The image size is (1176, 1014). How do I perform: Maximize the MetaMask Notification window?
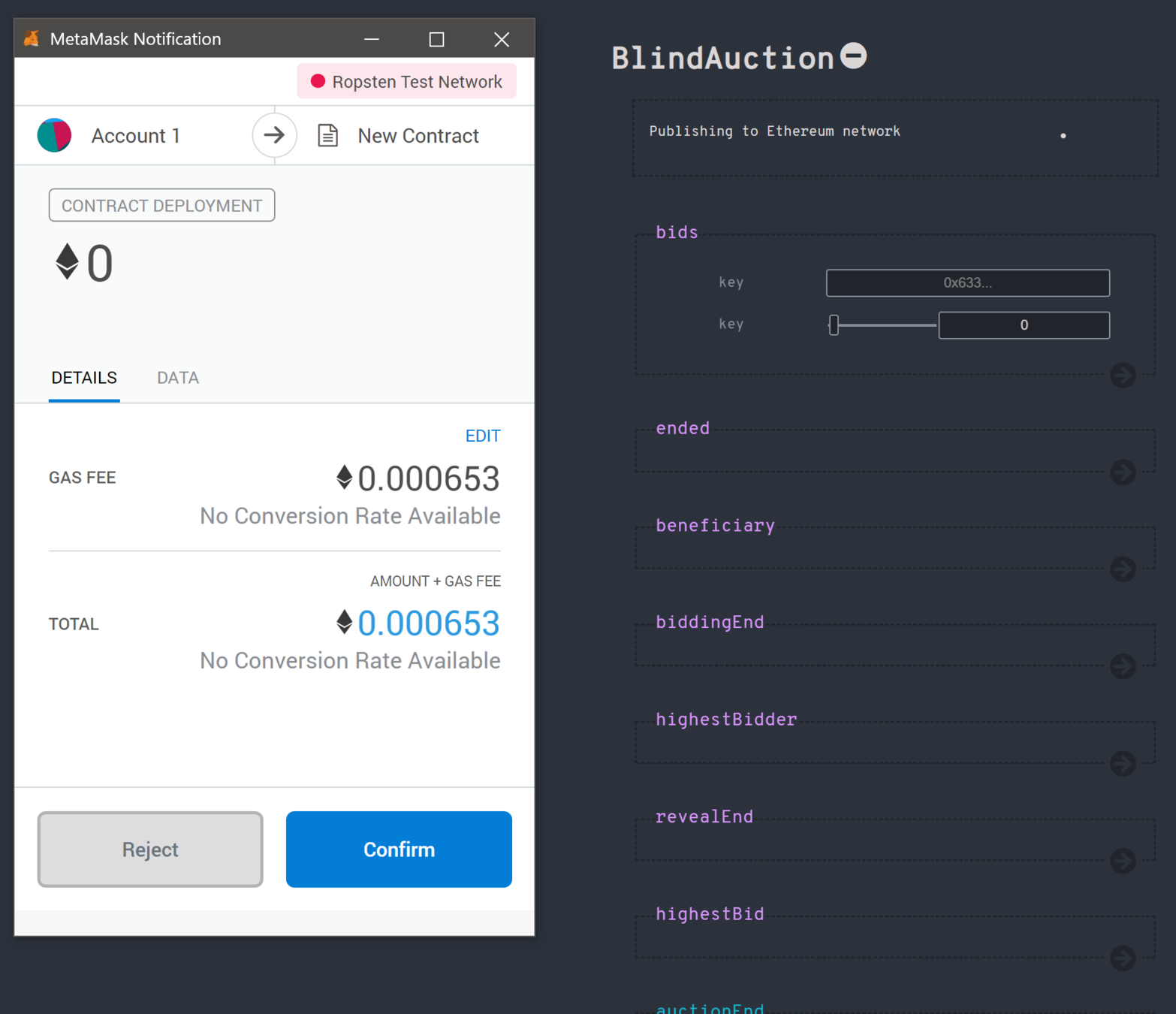[x=436, y=38]
